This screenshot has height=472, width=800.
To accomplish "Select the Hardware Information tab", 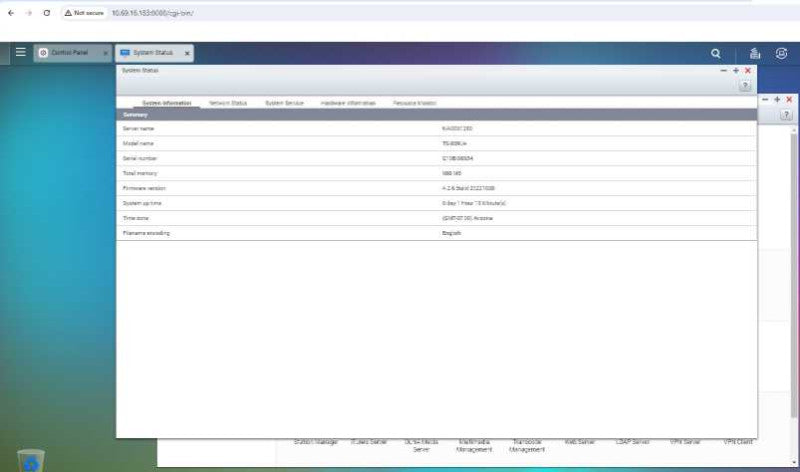I will coord(348,103).
